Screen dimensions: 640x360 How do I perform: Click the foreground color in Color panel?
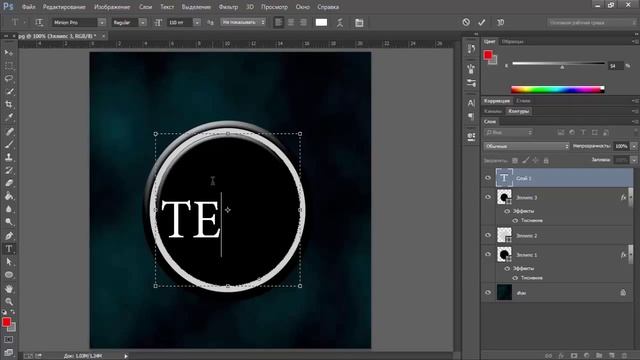click(x=488, y=55)
